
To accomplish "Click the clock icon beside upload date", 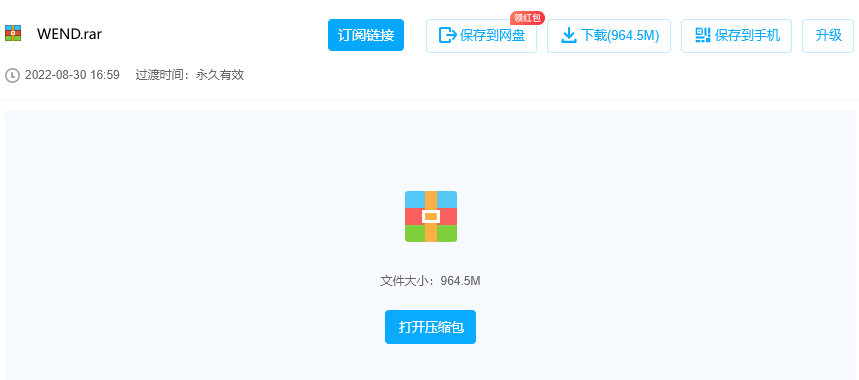I will tap(12, 76).
